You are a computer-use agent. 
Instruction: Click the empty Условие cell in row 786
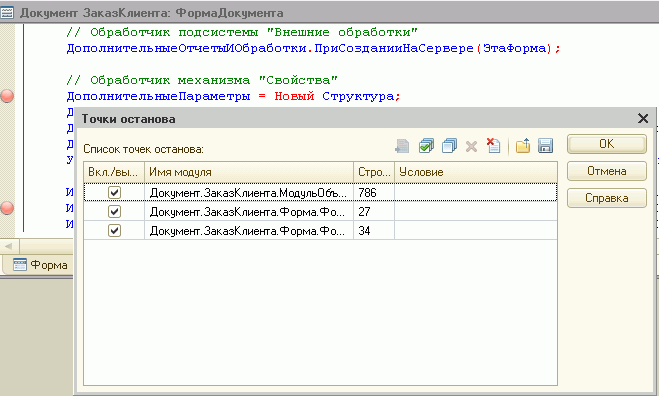(476, 193)
